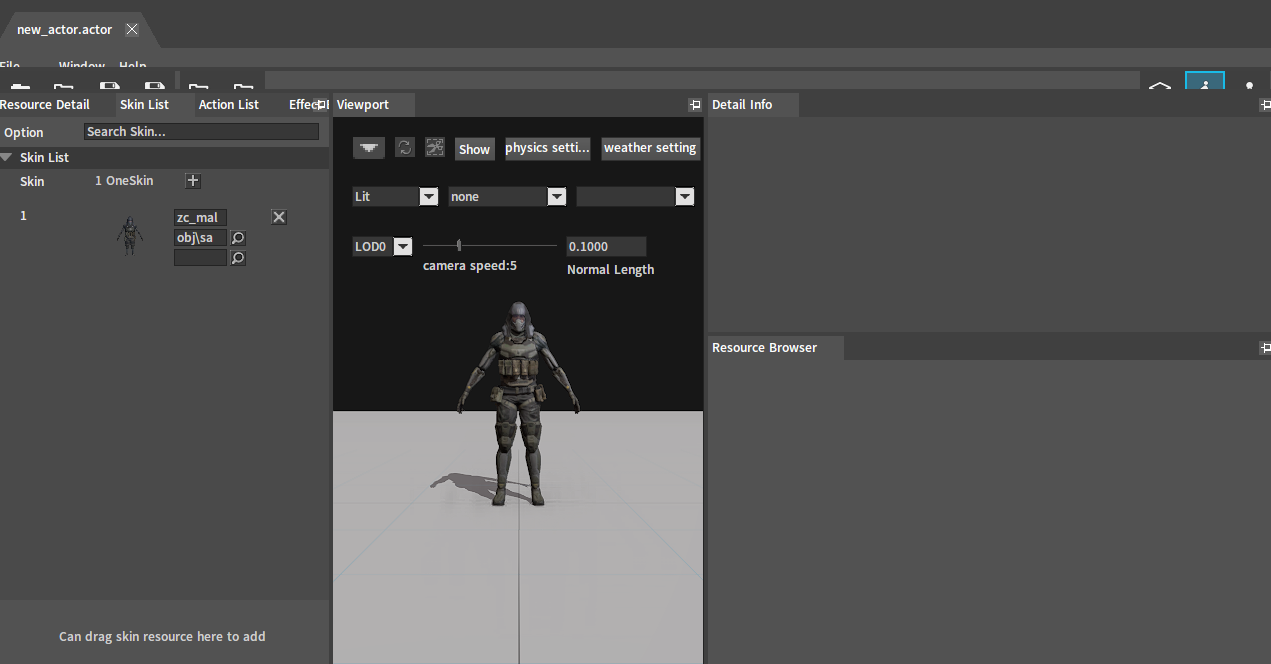Viewport: 1271px width, 664px height.
Task: Switch to the Action List tab
Action: point(229,105)
